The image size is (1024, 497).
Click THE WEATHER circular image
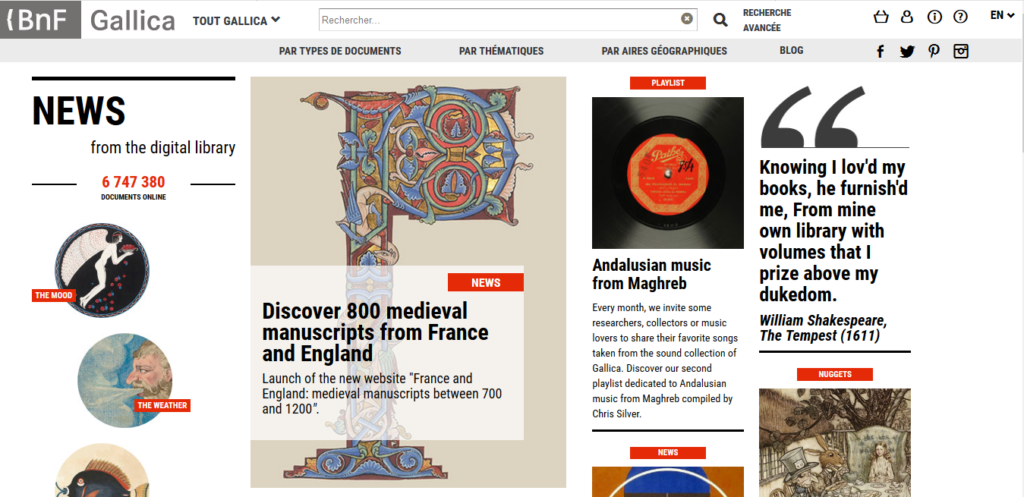(124, 380)
